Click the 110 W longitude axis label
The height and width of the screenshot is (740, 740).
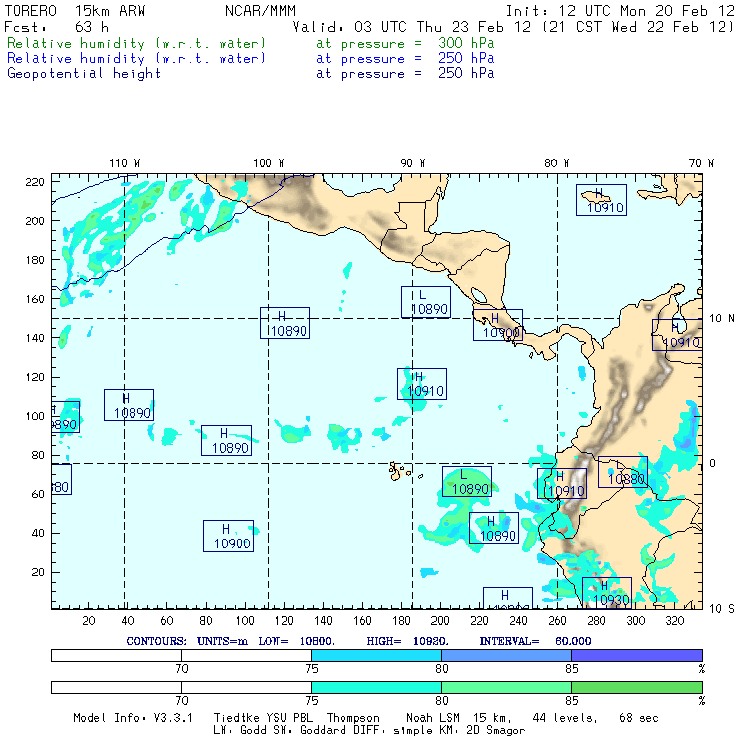pos(124,162)
